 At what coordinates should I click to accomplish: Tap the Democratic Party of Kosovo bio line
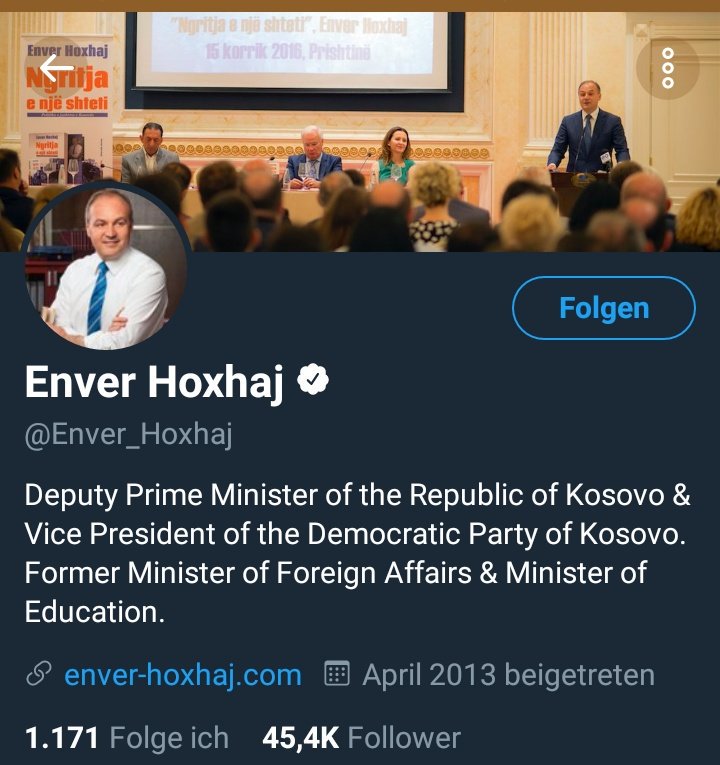[355, 533]
